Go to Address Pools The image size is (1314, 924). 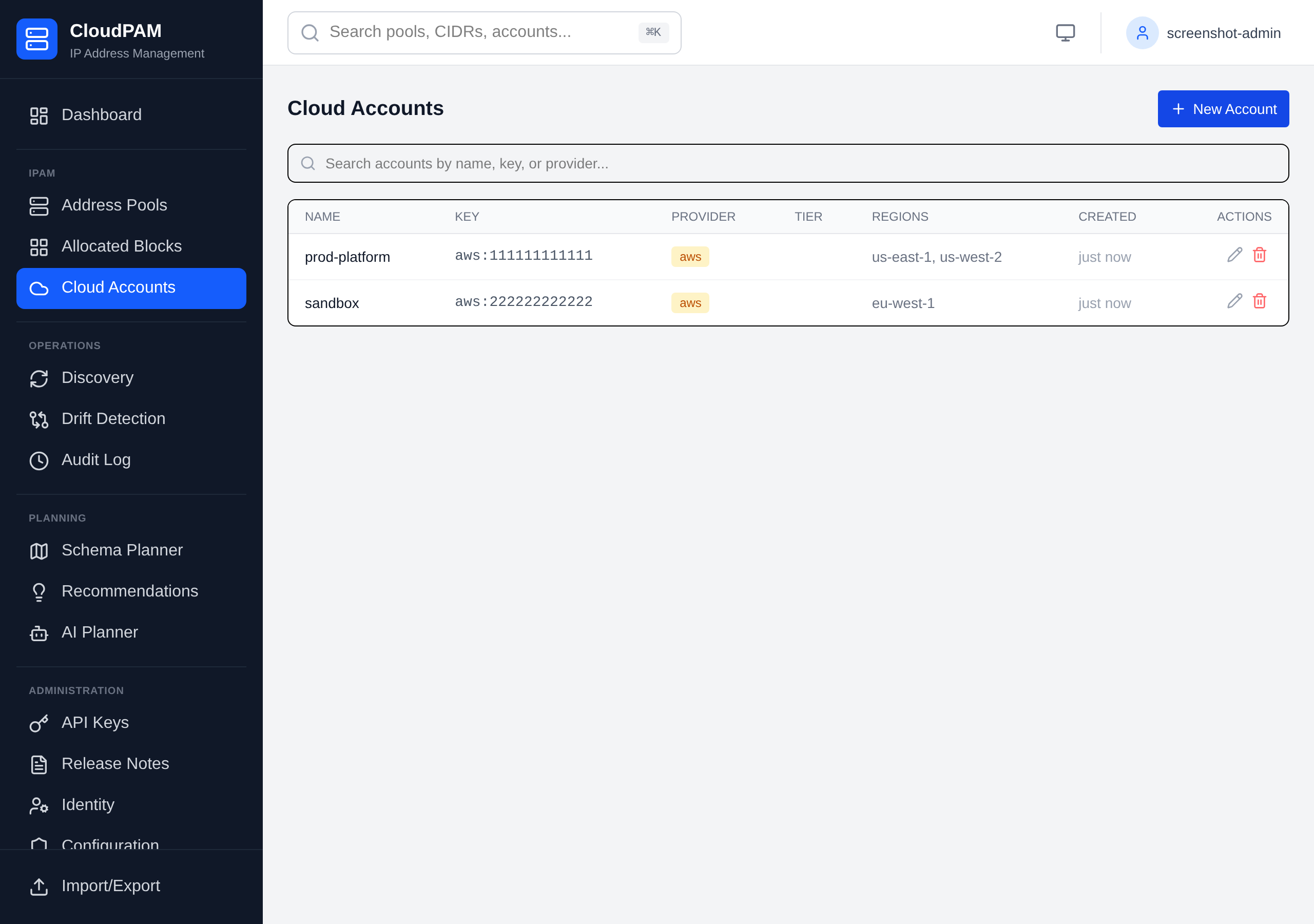click(131, 205)
